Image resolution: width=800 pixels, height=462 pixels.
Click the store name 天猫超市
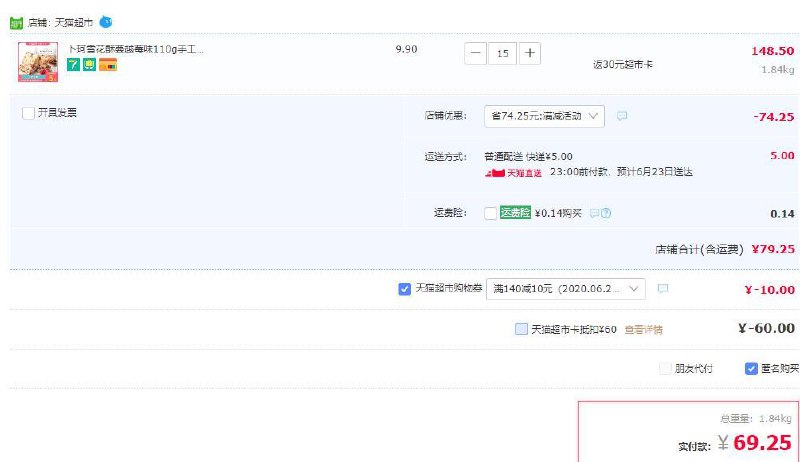coord(74,23)
